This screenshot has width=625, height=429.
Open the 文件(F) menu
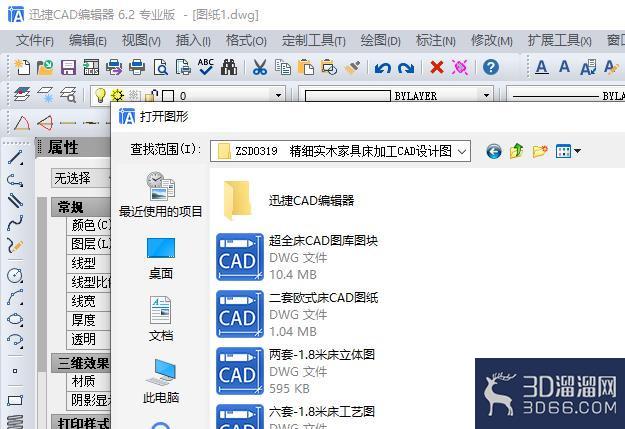(x=35, y=40)
